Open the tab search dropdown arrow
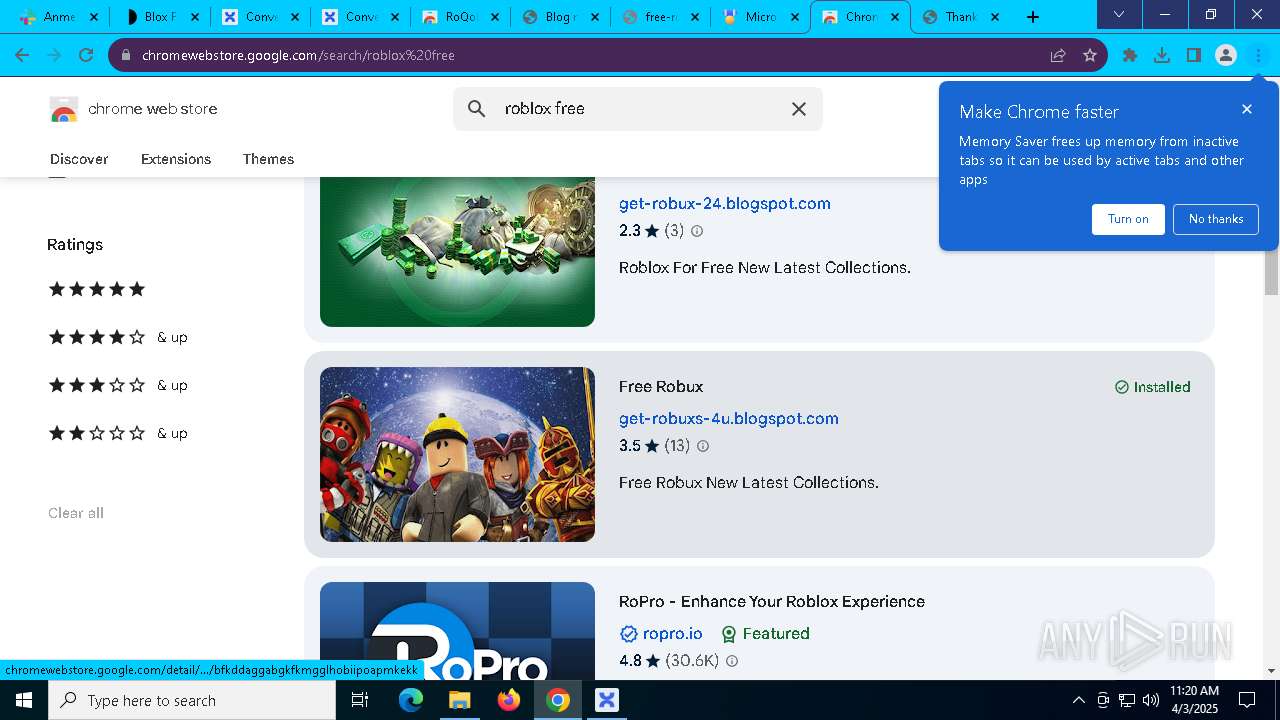The width and height of the screenshot is (1280, 720). (1119, 15)
